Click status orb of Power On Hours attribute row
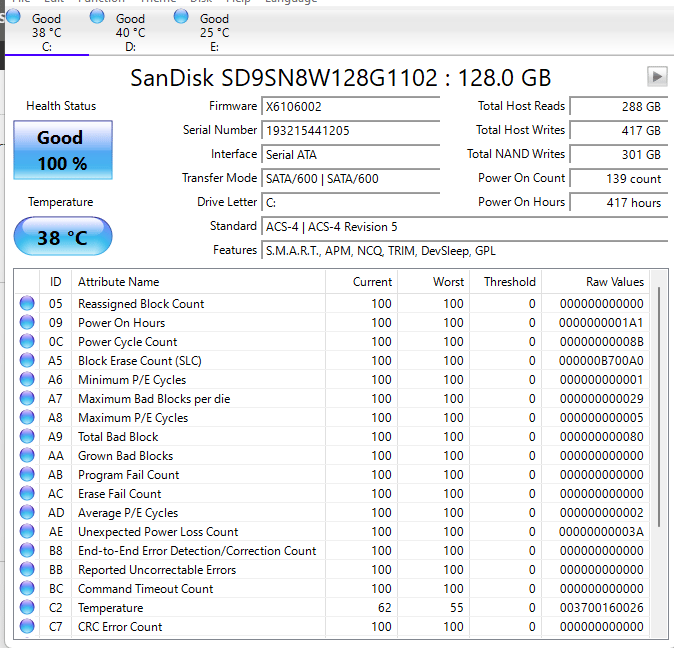Image resolution: width=674 pixels, height=648 pixels. tap(27, 322)
